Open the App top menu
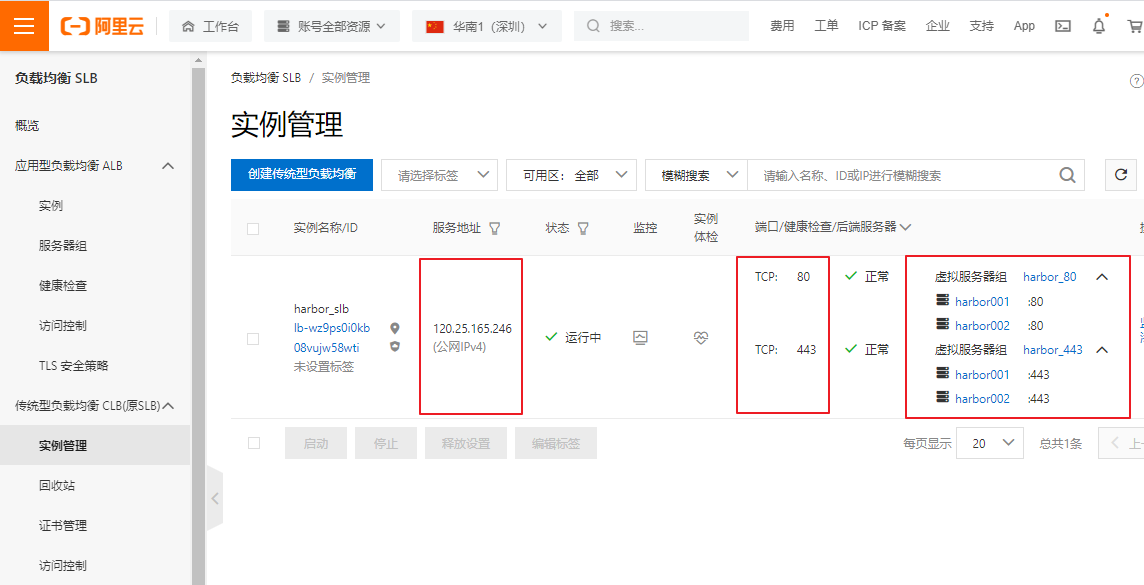 coord(1024,26)
